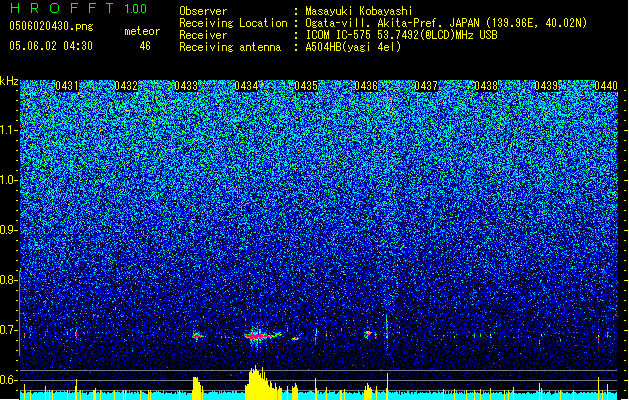This screenshot has height=400, width=629.
Task: Click the 0439 time marker
Action: [x=546, y=86]
